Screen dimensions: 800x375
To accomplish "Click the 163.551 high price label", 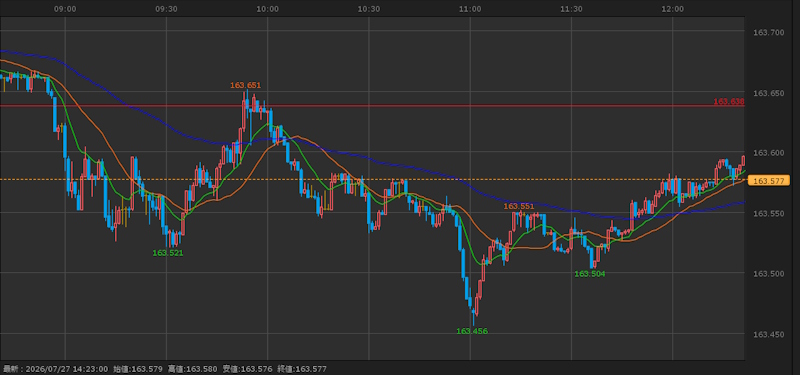I will [x=519, y=206].
